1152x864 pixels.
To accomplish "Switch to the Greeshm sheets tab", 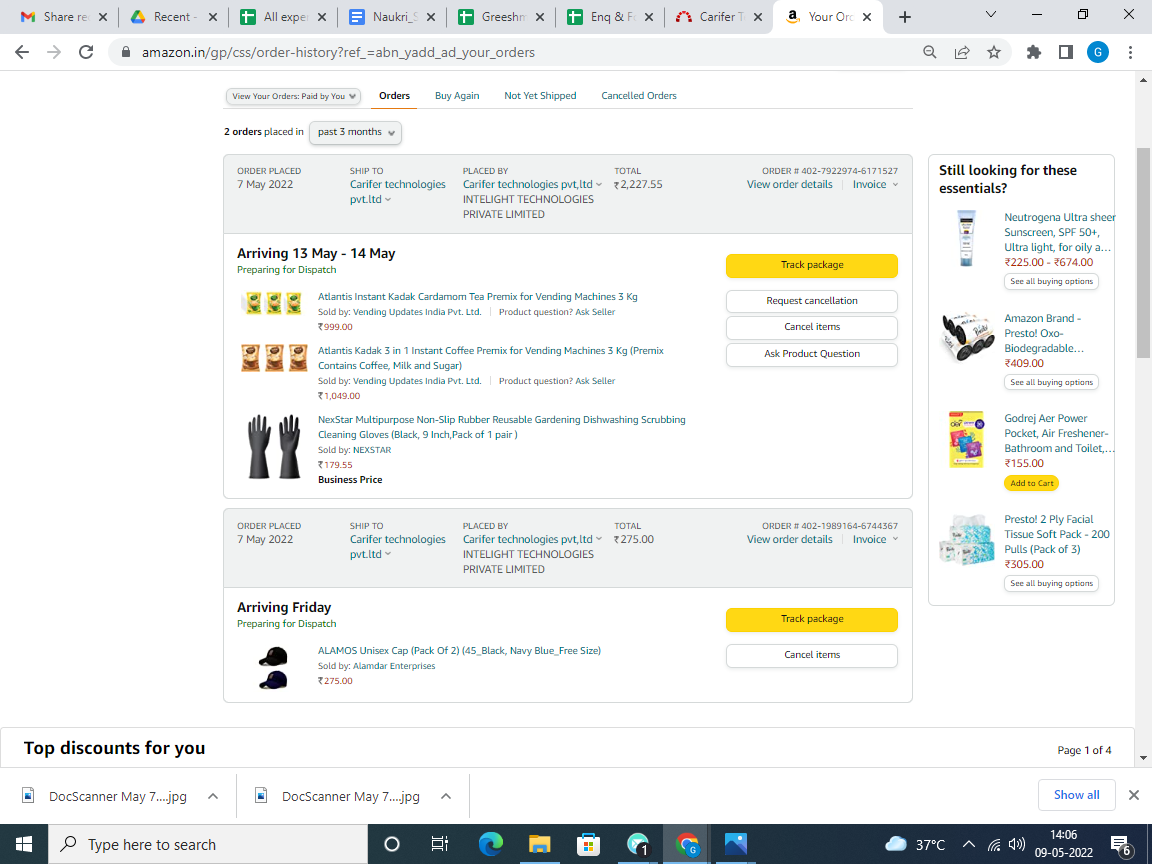I will point(501,17).
